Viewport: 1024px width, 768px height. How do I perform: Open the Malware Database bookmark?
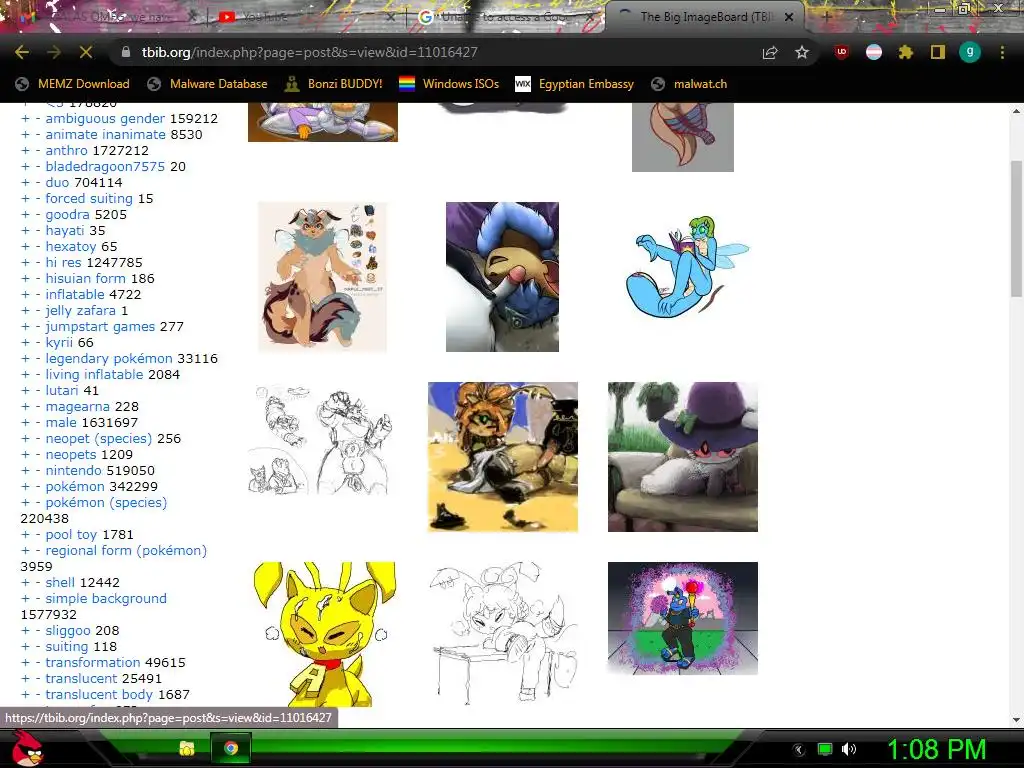coord(207,84)
